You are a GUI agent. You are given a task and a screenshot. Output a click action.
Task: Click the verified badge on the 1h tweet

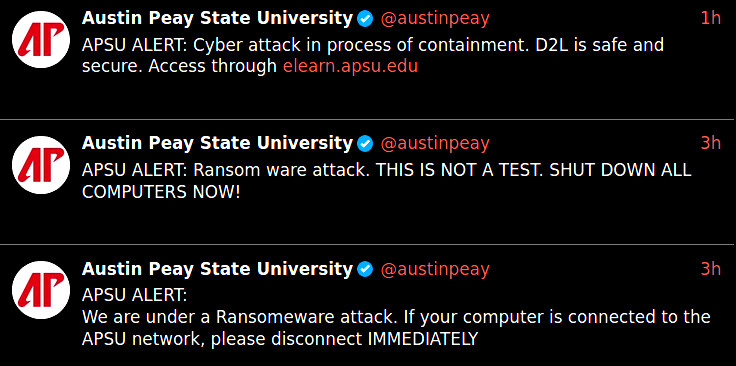365,19
